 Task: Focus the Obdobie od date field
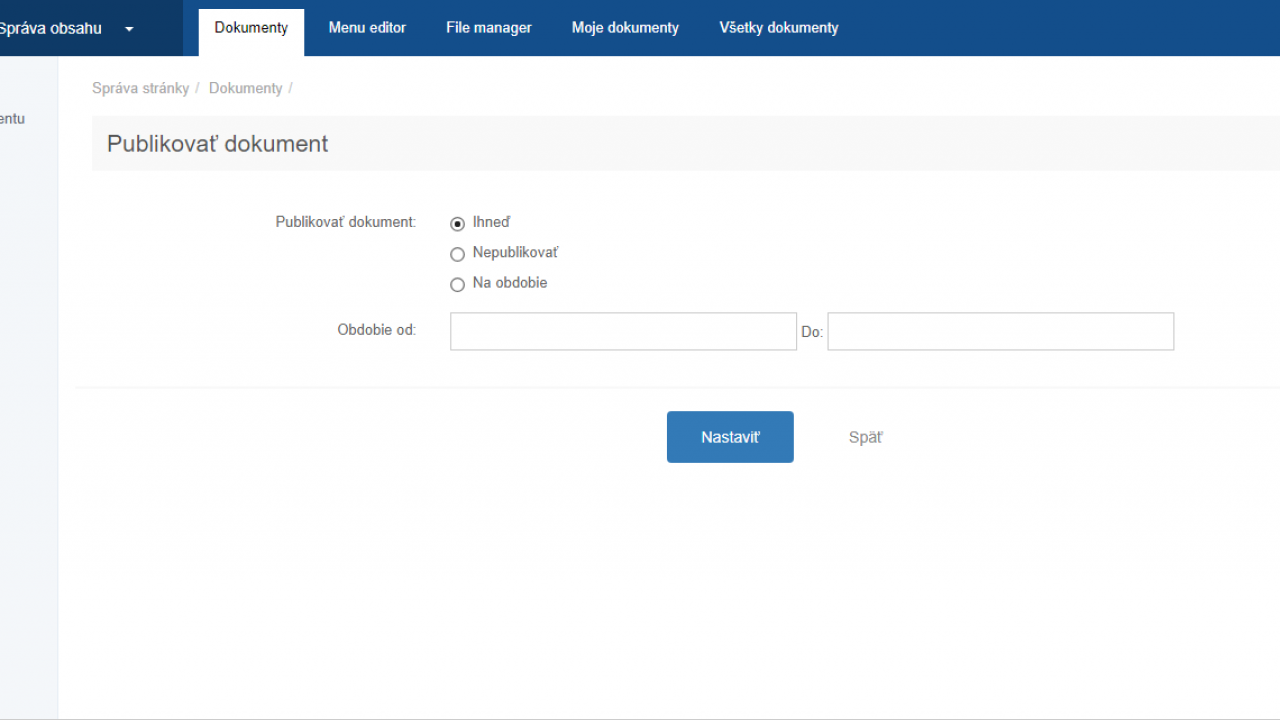pos(623,331)
